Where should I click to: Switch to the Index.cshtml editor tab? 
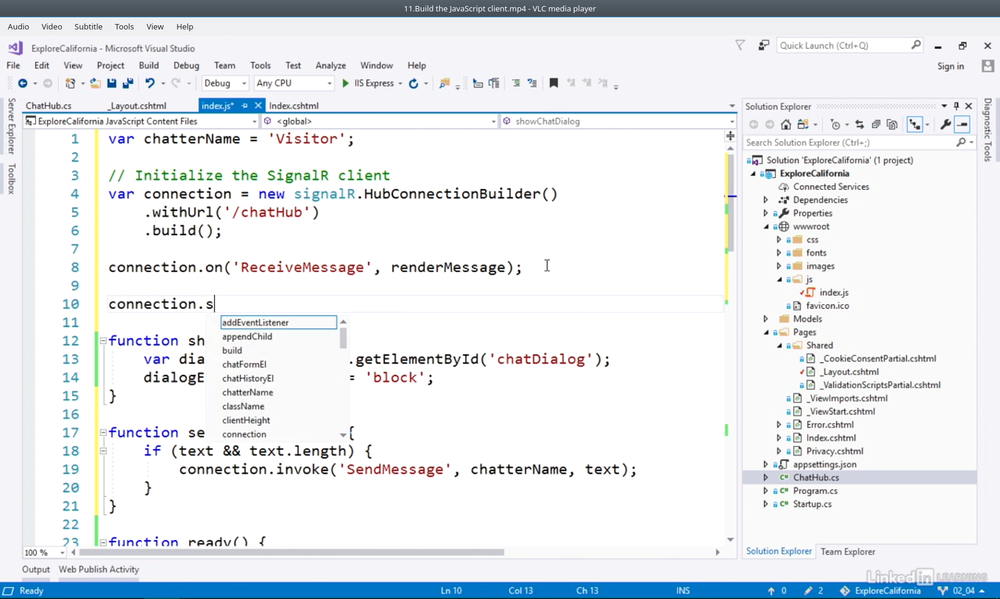click(x=293, y=106)
